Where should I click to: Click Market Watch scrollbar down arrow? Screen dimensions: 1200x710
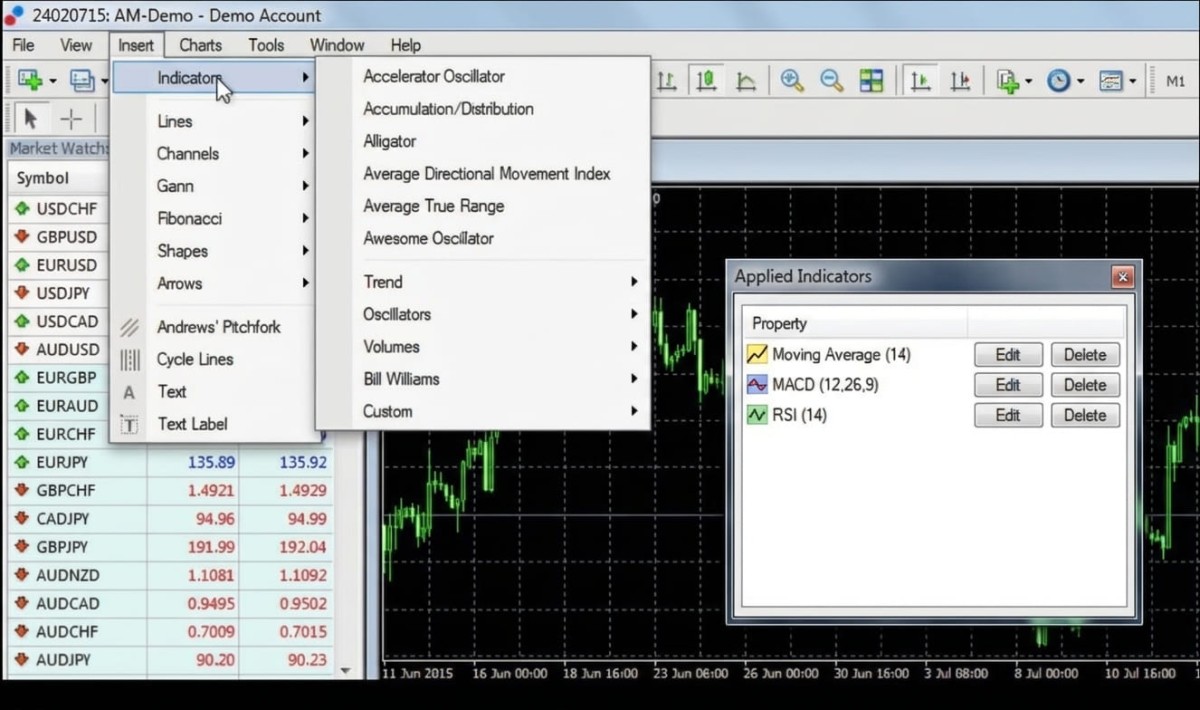346,670
